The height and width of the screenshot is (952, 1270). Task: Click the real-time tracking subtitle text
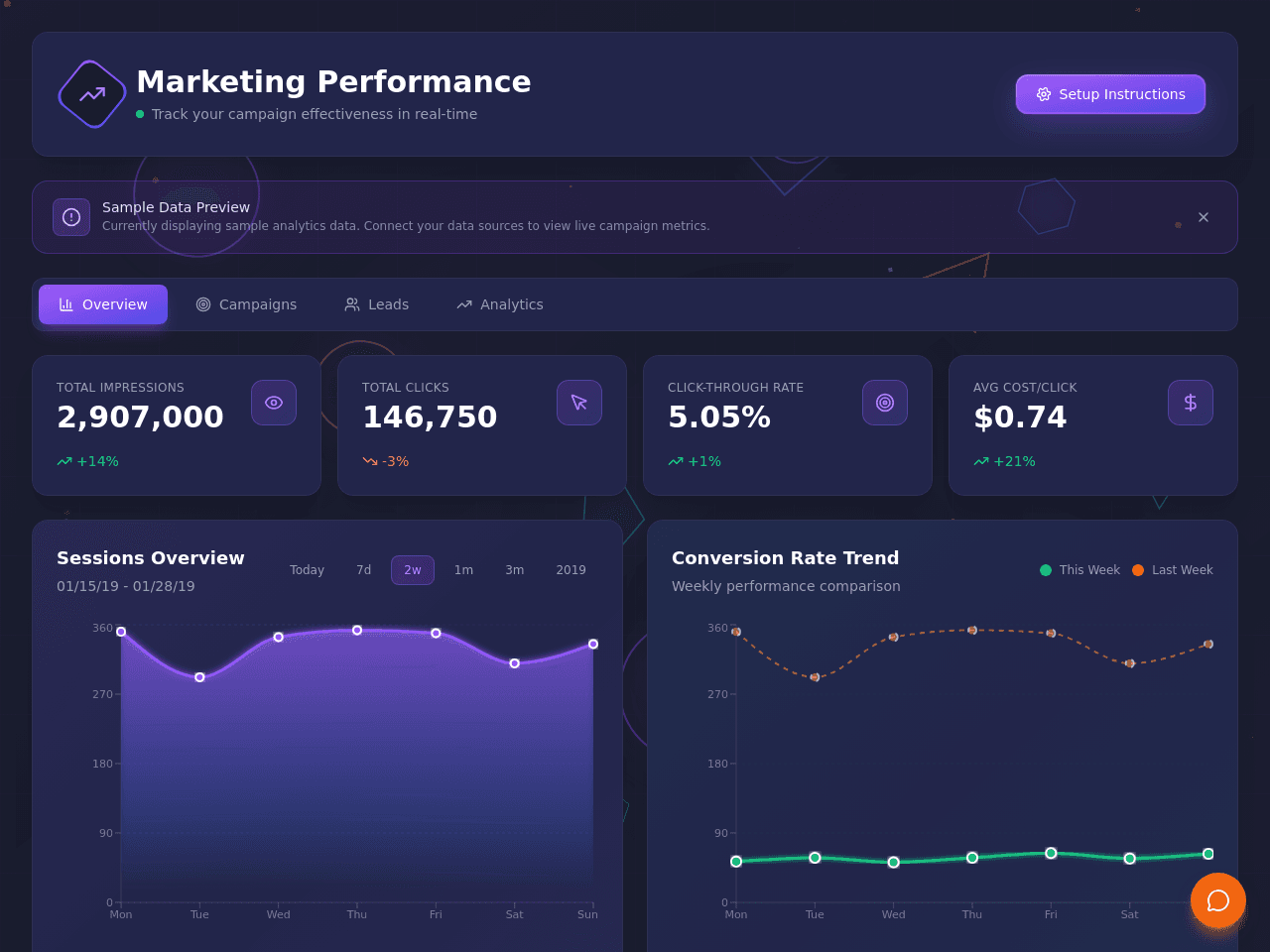[315, 114]
